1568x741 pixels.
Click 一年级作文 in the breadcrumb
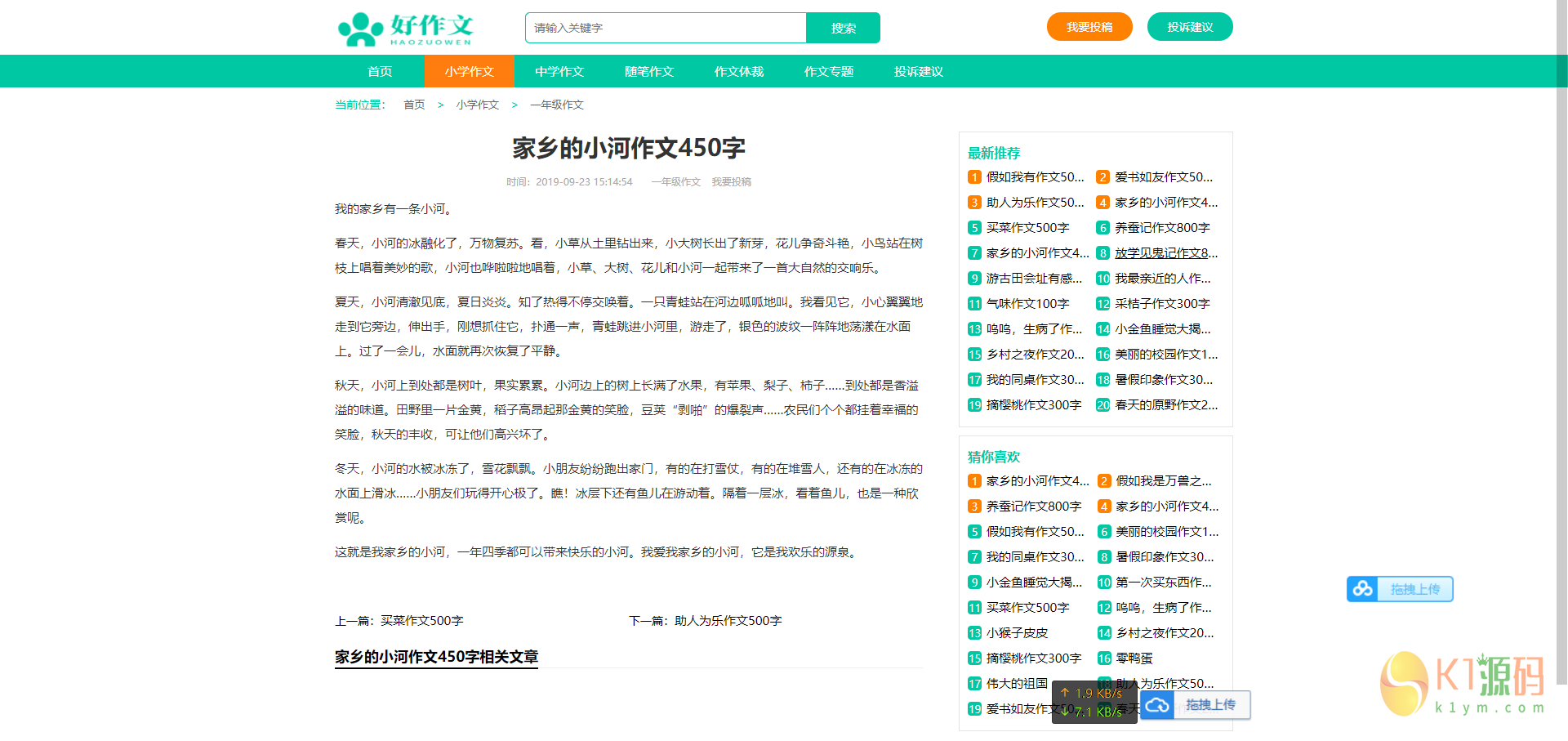point(556,105)
